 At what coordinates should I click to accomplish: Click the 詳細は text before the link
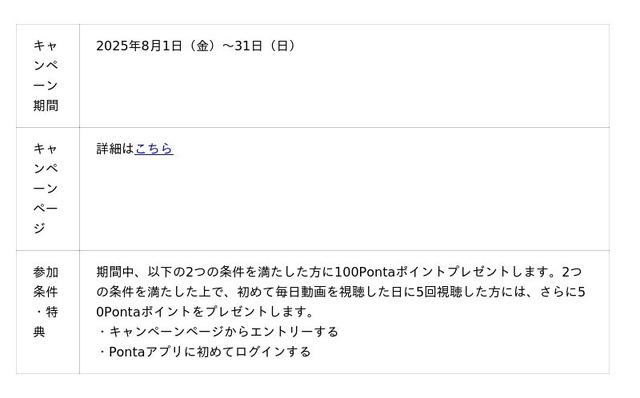tap(115, 149)
